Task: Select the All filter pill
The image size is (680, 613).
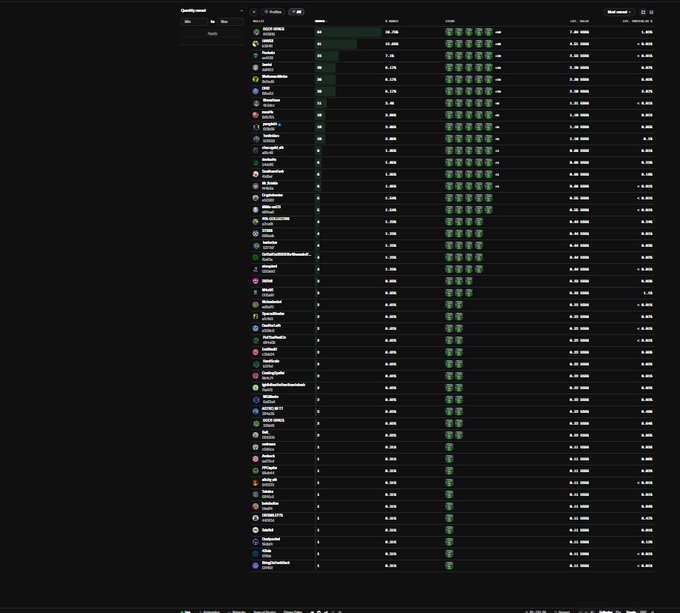Action: click(297, 12)
